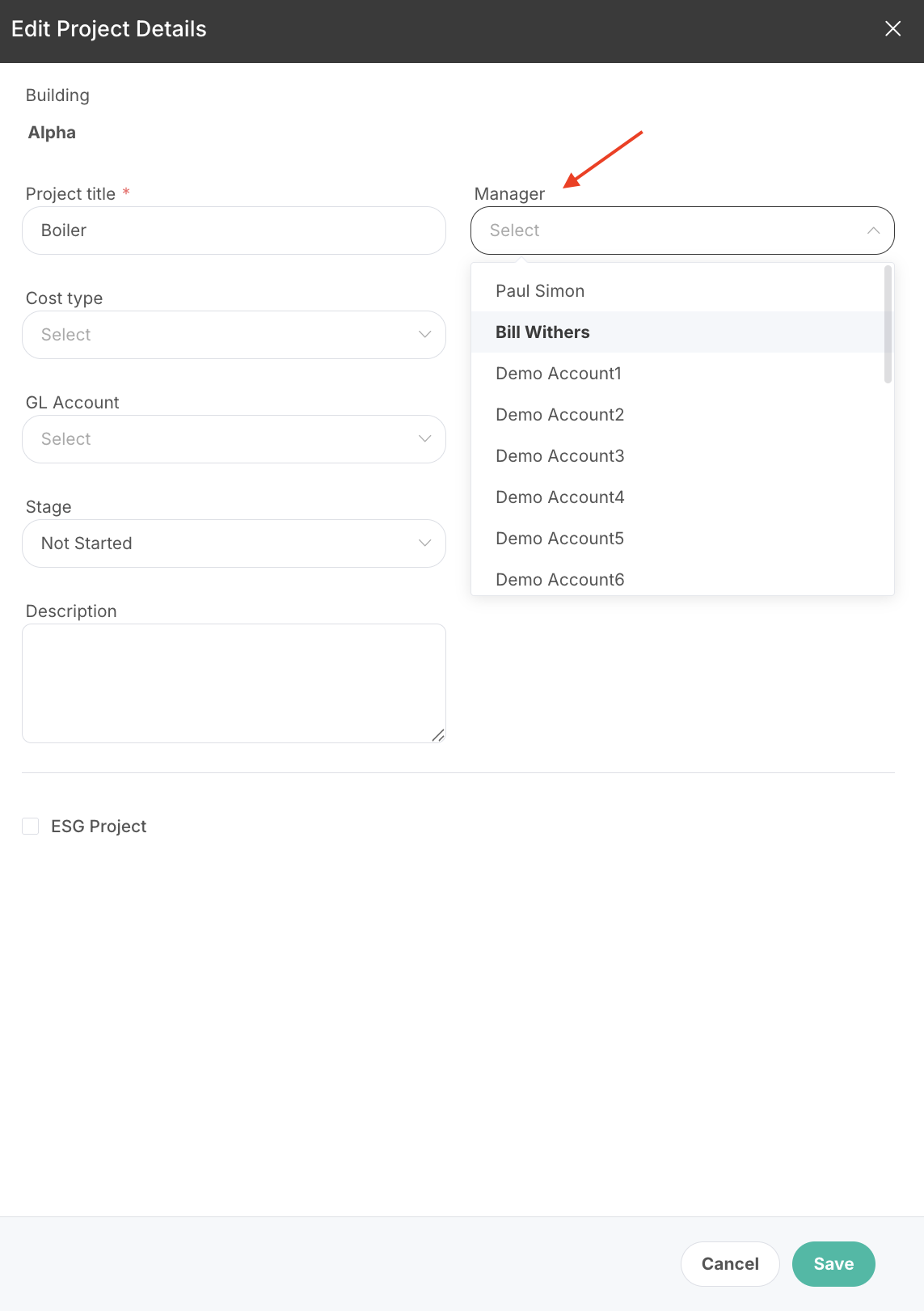Click the Stage dropdown chevron
The image size is (924, 1311).
[424, 543]
